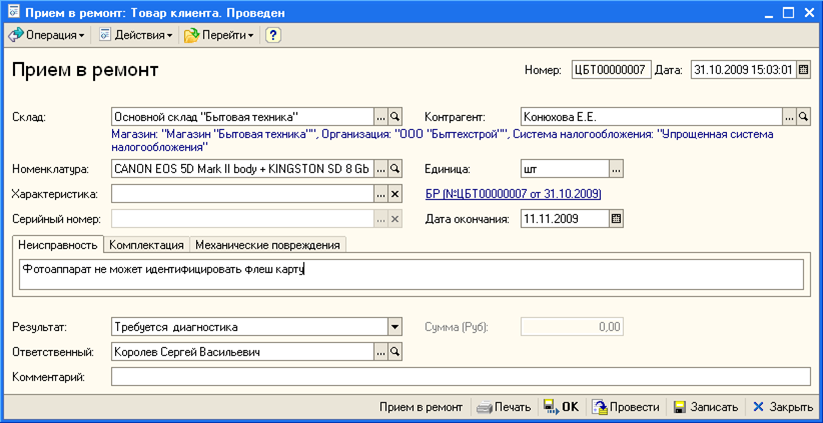This screenshot has width=823, height=423.
Task: Click the window document icon in title bar
Action: tap(14, 13)
